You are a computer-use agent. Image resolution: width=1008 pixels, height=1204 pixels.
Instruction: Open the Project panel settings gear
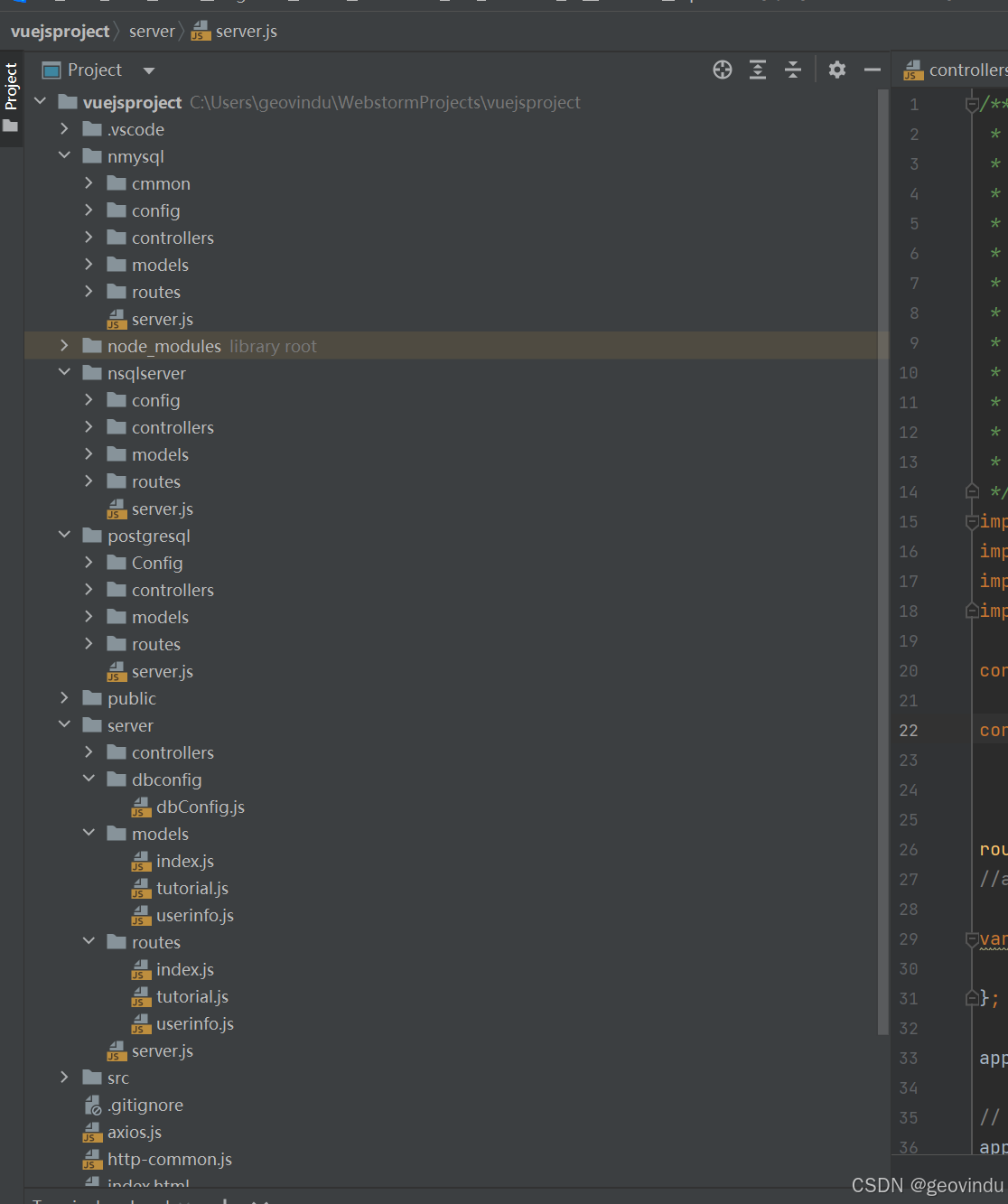837,70
